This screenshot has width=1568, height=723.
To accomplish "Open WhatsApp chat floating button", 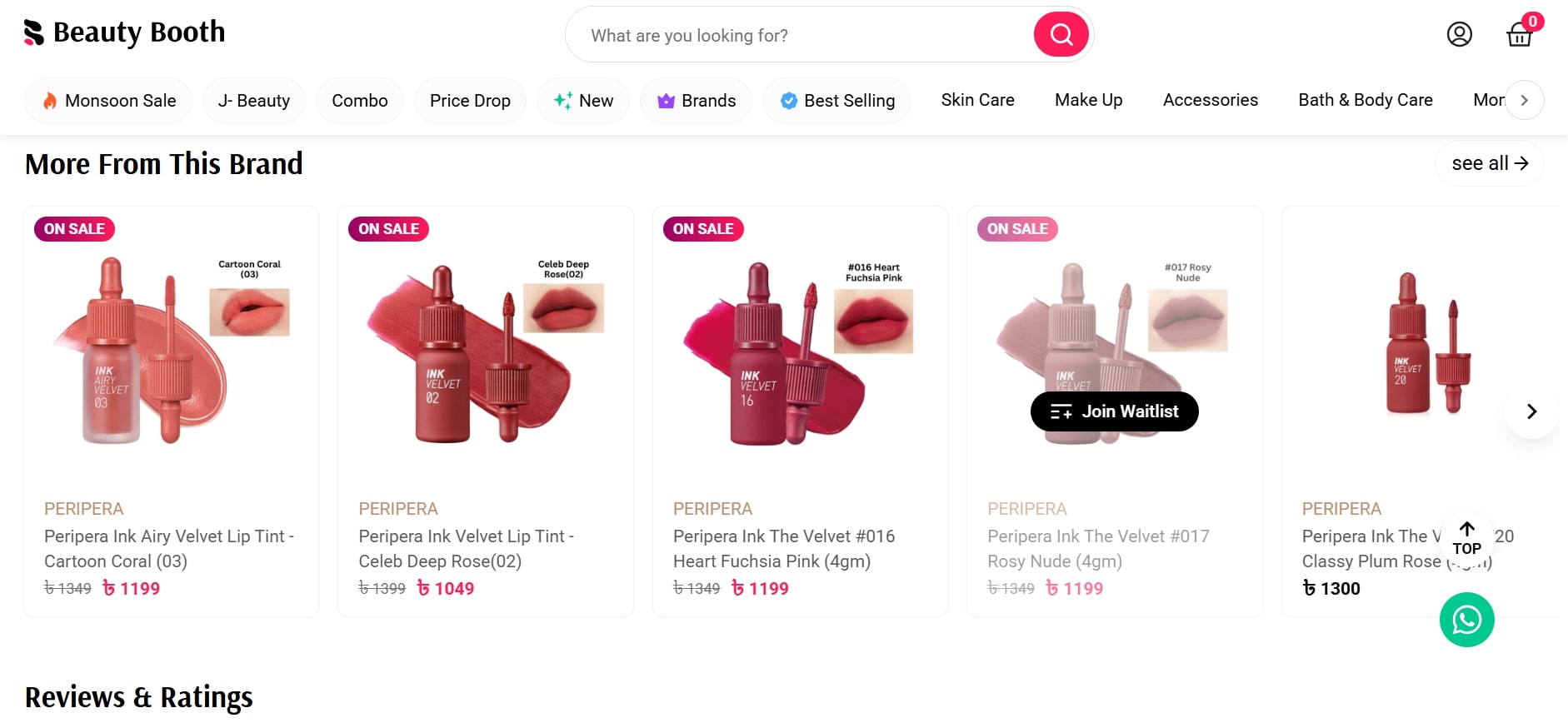I will point(1466,620).
